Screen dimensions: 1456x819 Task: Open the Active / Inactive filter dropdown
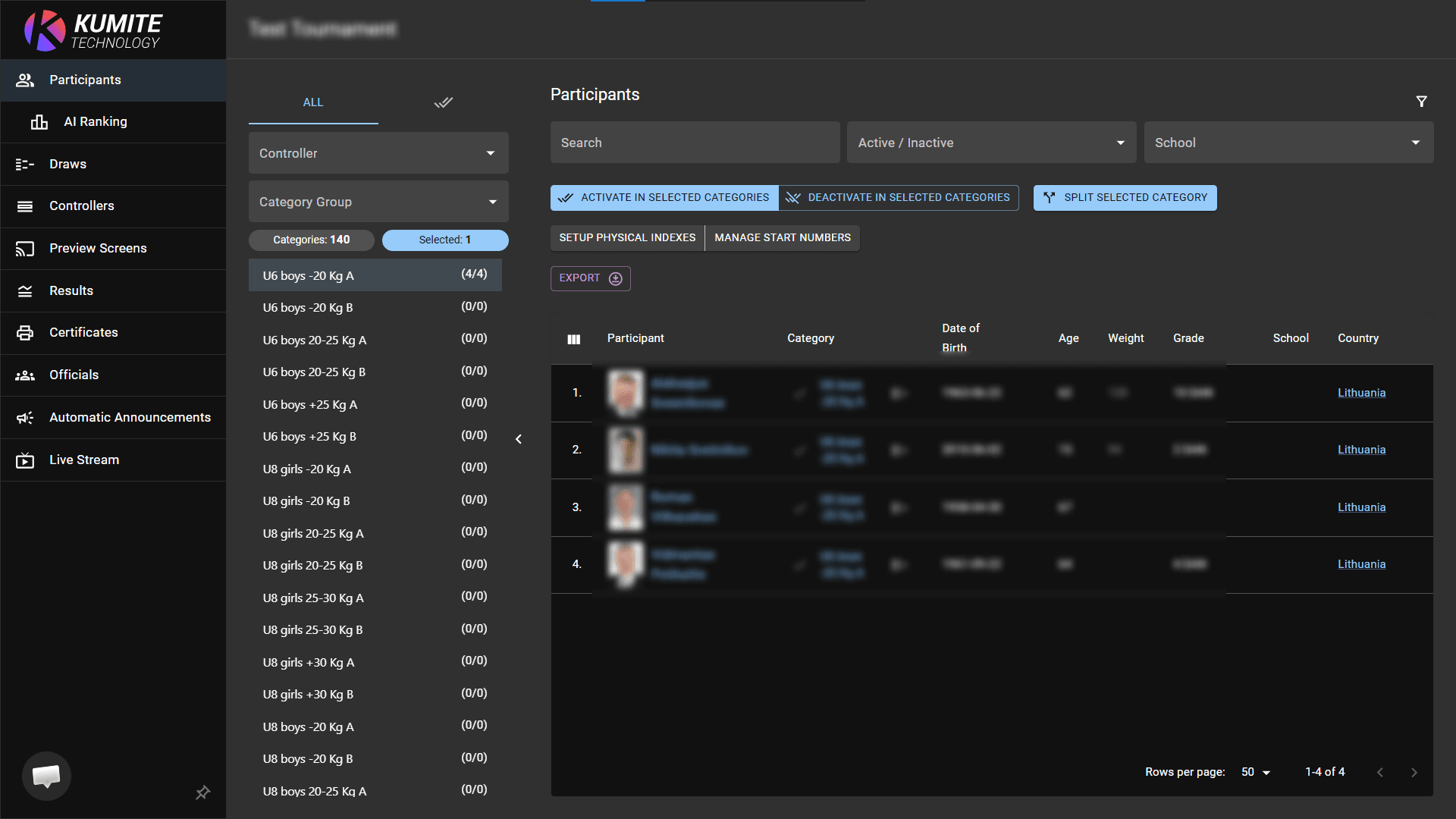990,143
